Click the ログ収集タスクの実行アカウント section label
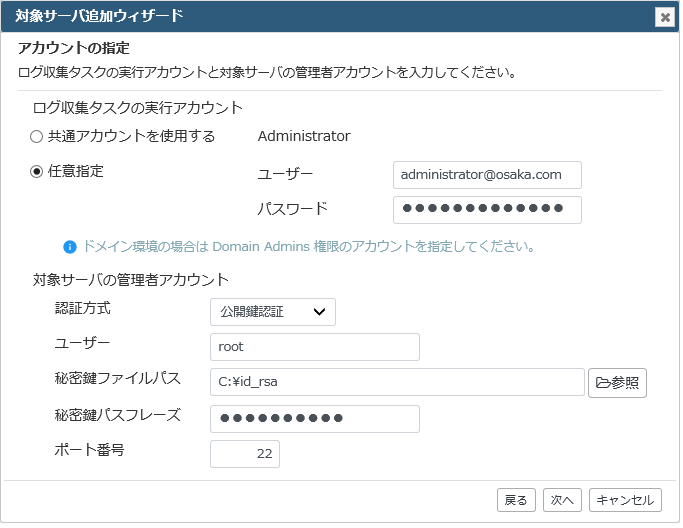This screenshot has height=528, width=683. pyautogui.click(x=138, y=108)
